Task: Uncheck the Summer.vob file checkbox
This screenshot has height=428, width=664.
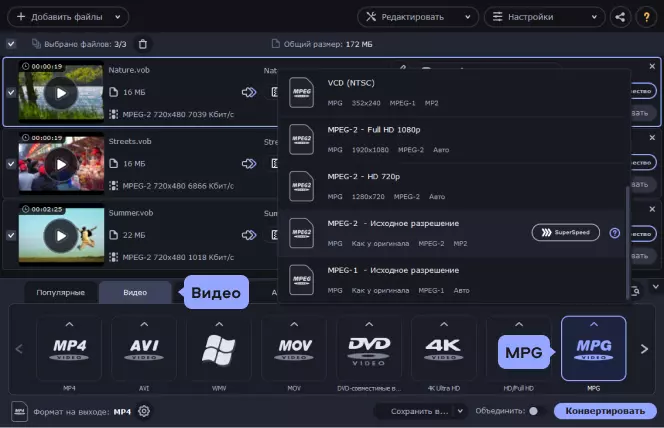Action: click(x=11, y=235)
